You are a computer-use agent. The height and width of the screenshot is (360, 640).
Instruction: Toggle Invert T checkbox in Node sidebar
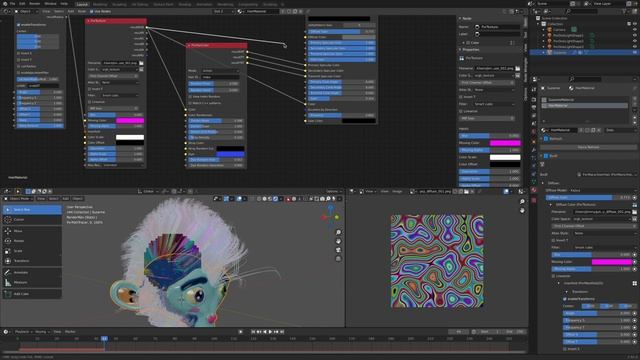pos(461,97)
